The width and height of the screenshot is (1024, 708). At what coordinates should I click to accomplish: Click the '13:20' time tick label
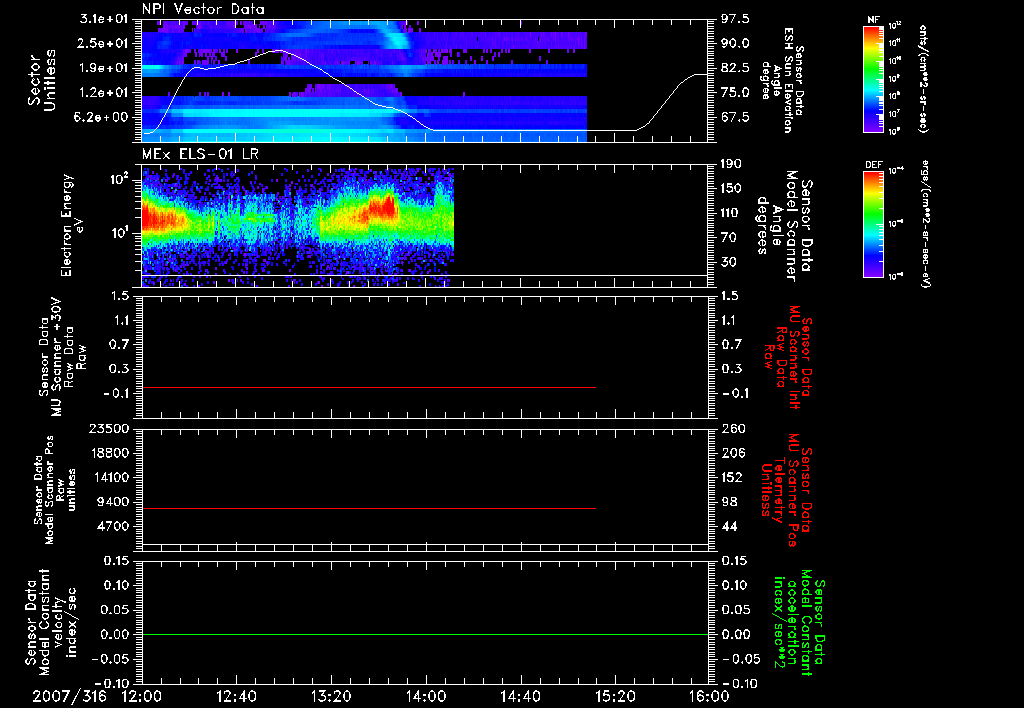point(331,697)
